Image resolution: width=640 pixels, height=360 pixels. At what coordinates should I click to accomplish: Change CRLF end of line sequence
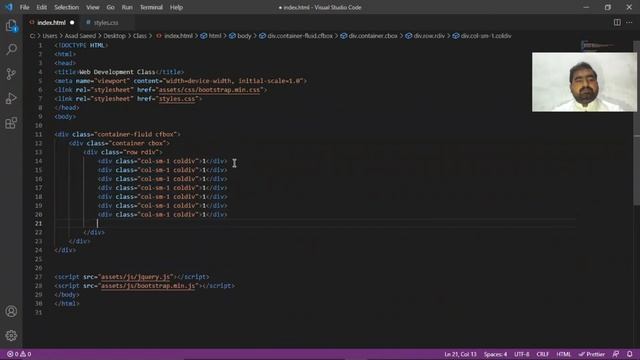542,354
